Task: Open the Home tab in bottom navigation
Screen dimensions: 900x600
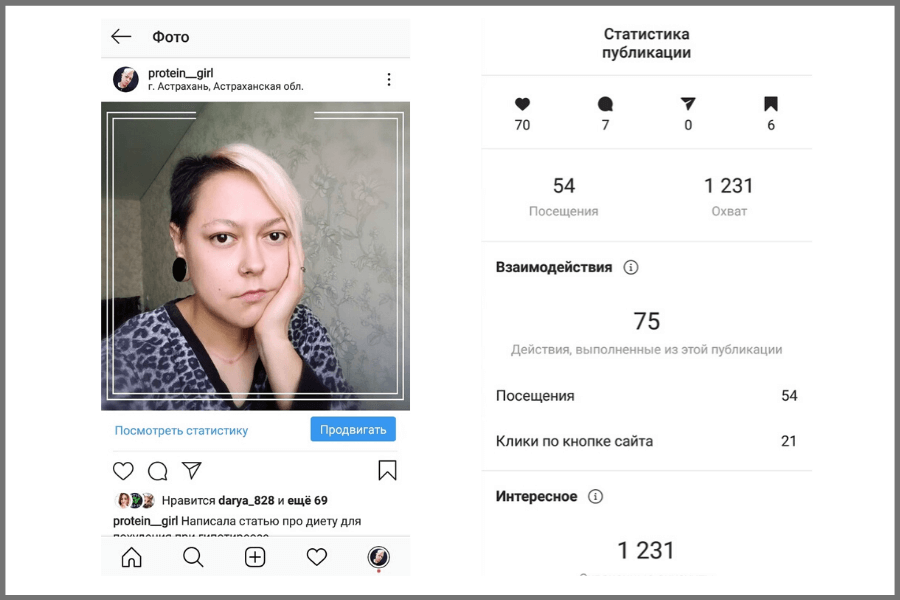Action: click(x=131, y=557)
